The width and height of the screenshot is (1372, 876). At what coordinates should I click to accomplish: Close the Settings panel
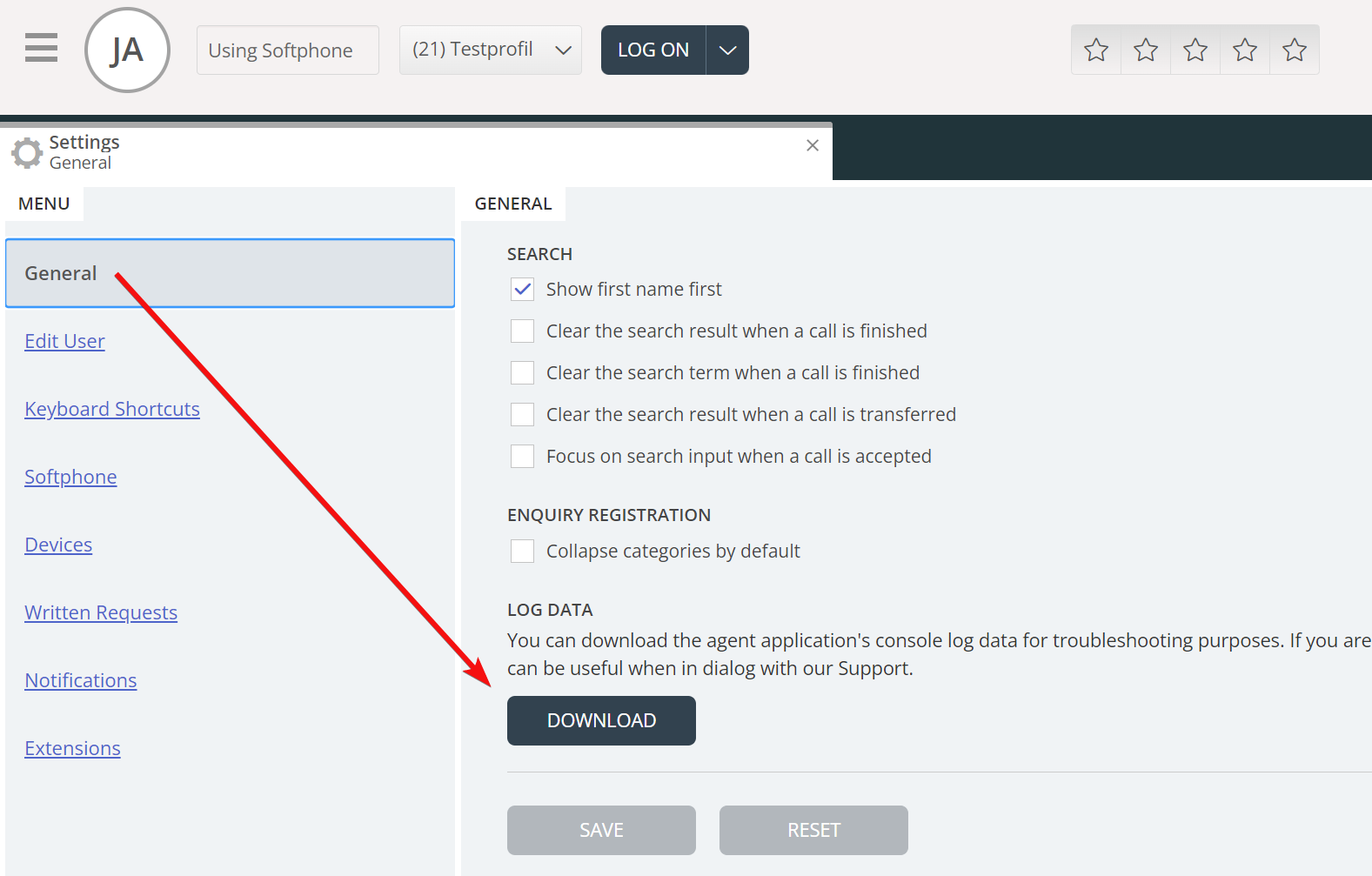(x=813, y=145)
